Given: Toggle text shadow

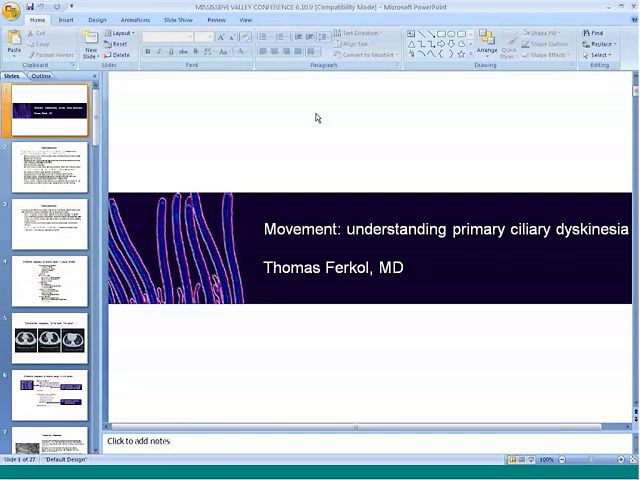Looking at the screenshot, I should tap(196, 51).
